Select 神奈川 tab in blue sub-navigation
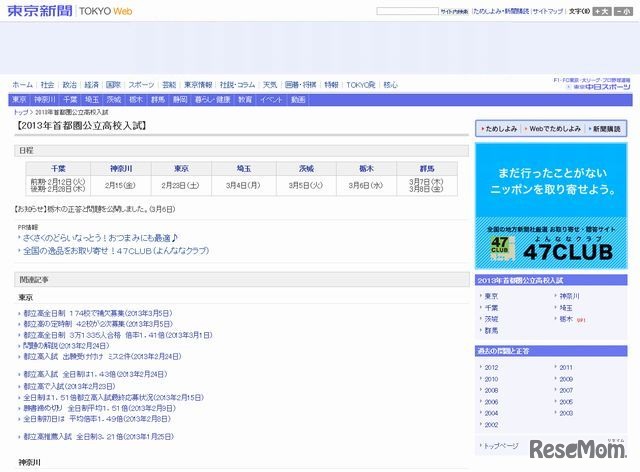Screen dimensions: 640x472 (44, 99)
